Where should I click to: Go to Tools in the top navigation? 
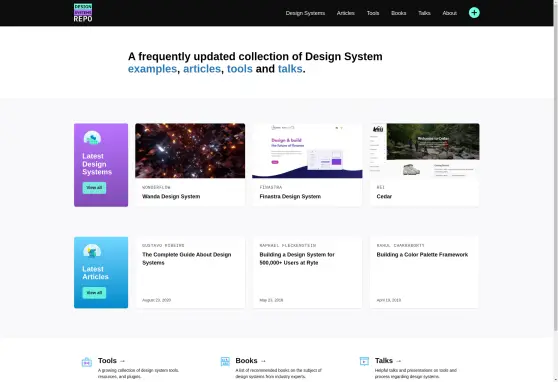[373, 13]
